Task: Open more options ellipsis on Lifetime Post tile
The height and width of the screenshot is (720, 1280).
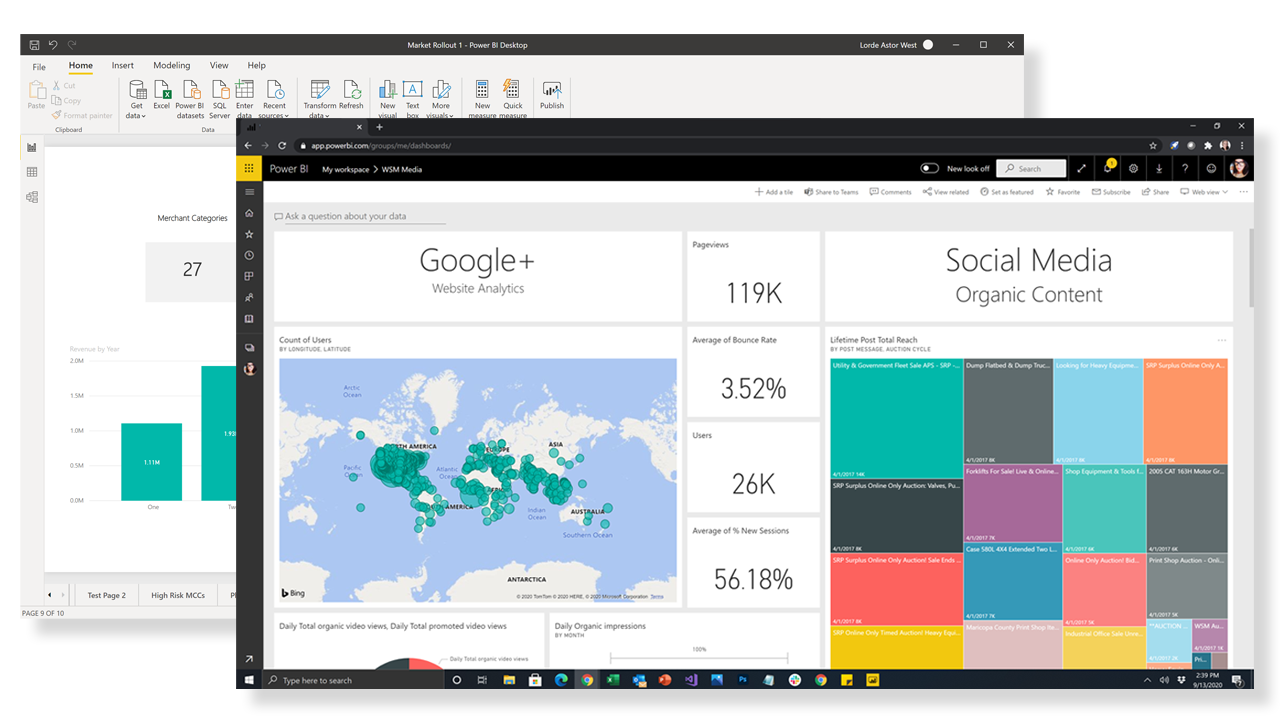Action: pos(1222,340)
